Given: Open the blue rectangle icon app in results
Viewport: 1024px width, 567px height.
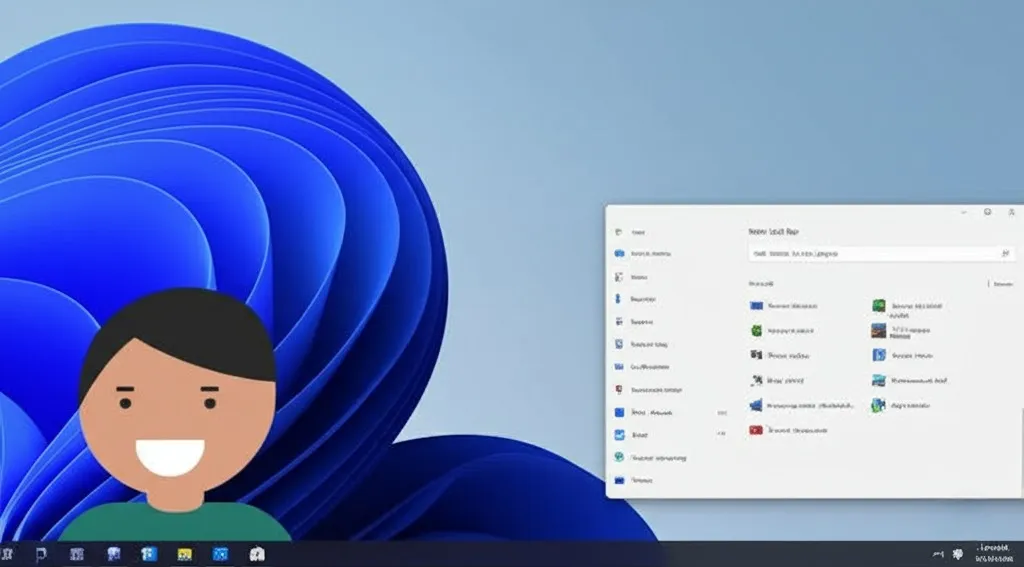Looking at the screenshot, I should [x=757, y=305].
